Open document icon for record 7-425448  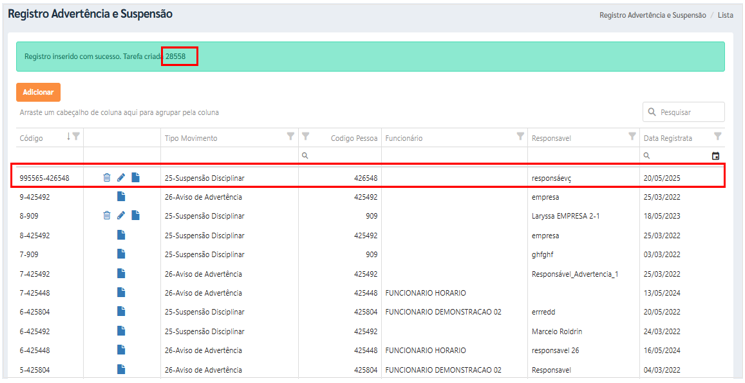121,293
